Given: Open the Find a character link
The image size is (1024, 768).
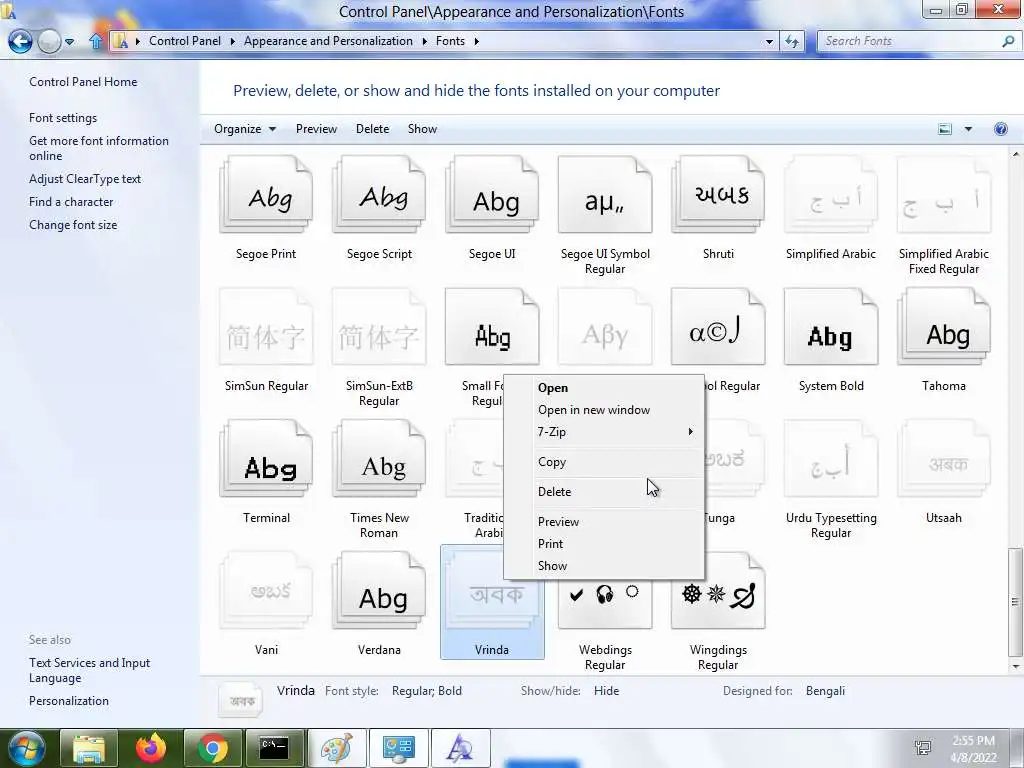Looking at the screenshot, I should 71,202.
